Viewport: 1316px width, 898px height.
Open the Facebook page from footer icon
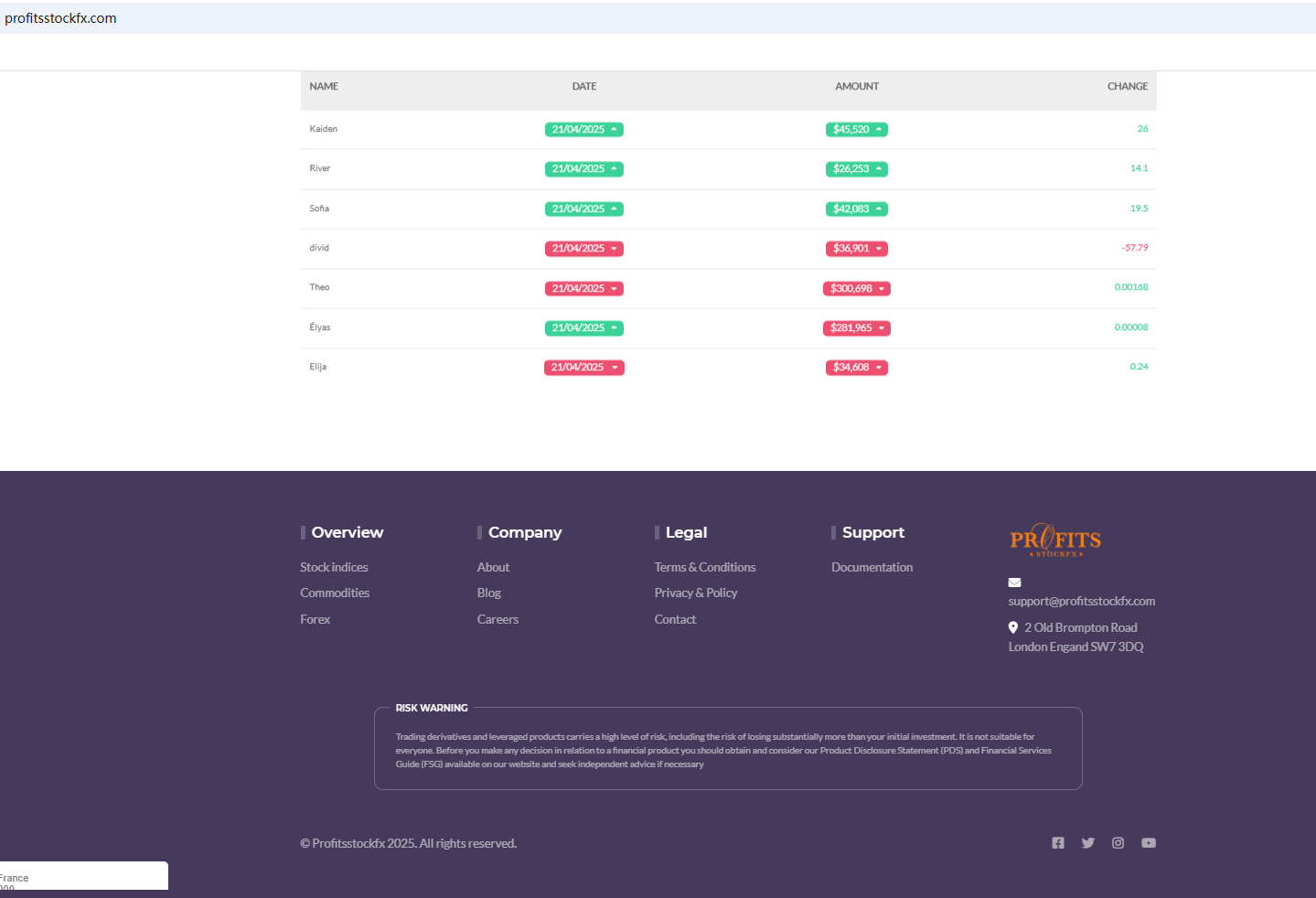click(x=1058, y=843)
